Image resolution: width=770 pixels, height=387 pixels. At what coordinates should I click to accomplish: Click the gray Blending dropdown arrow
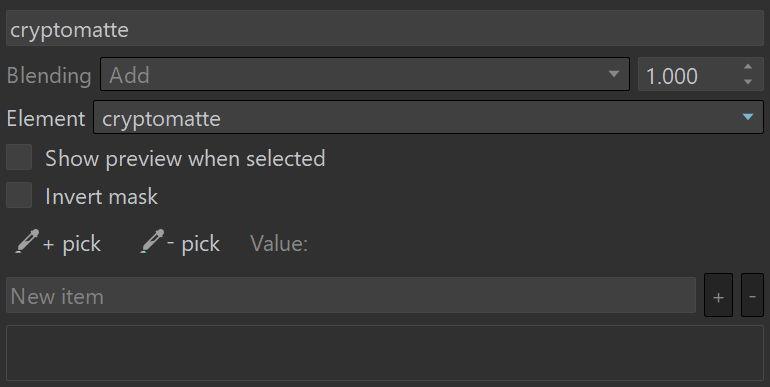[x=613, y=74]
